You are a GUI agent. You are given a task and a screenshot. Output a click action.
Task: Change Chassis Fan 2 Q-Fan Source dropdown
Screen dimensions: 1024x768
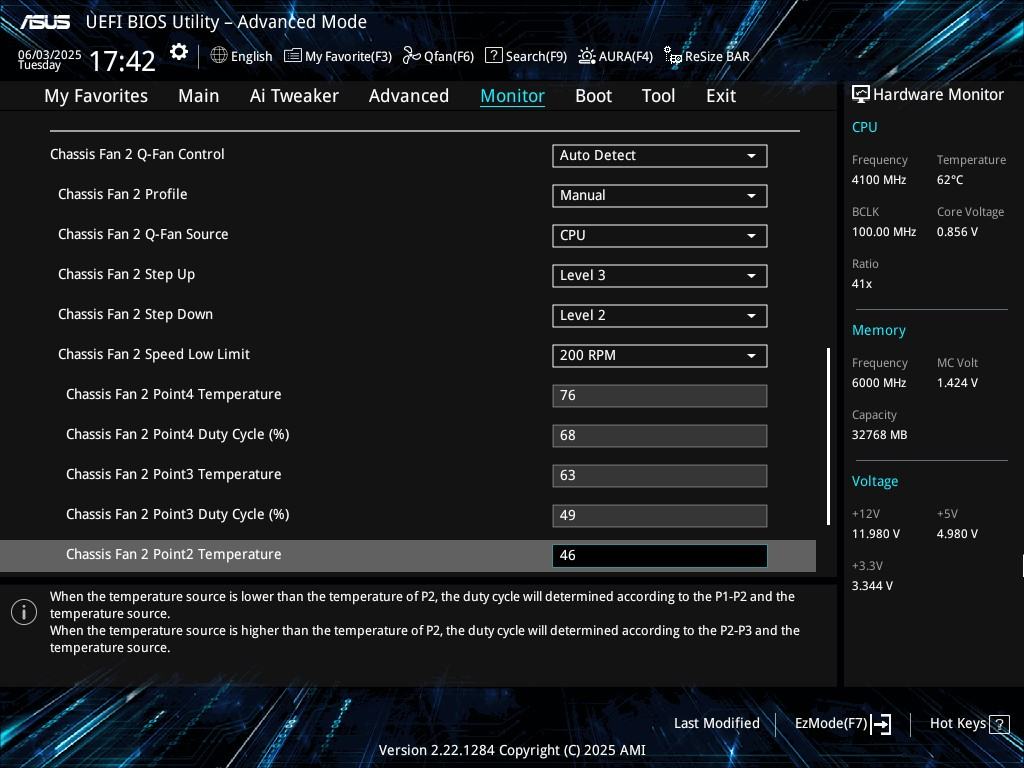[660, 236]
